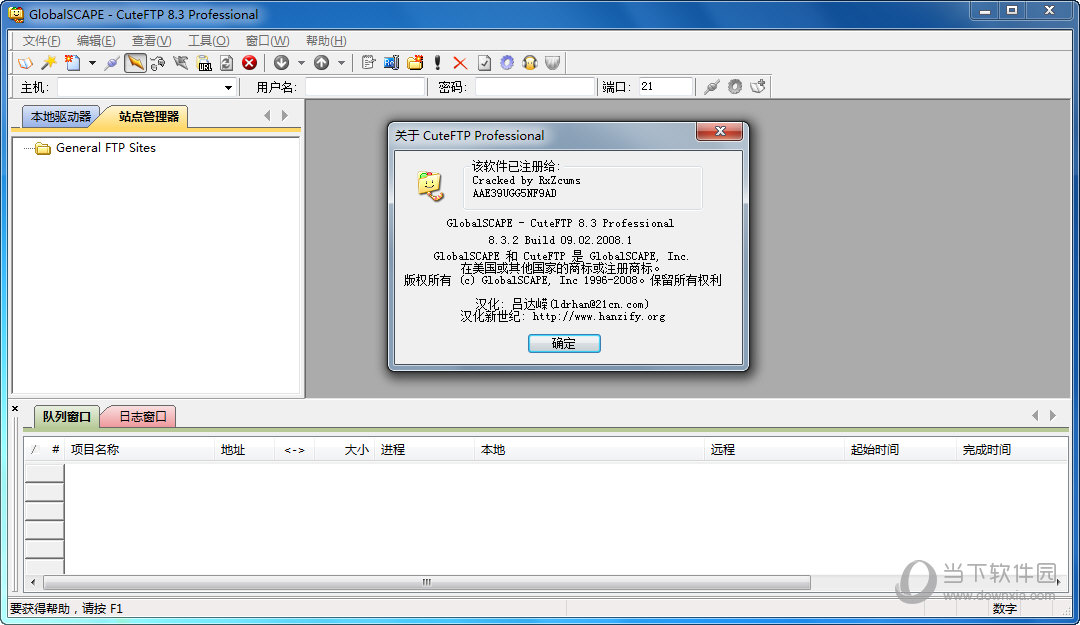The image size is (1080, 625).
Task: Click the 用户名 username input field
Action: coord(365,87)
